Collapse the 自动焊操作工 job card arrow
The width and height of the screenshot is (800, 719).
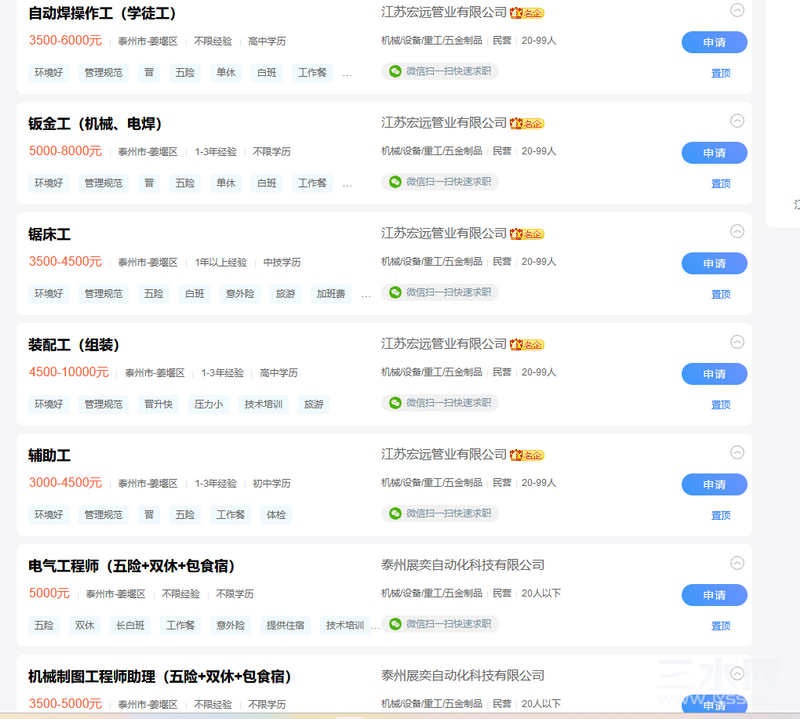pyautogui.click(x=737, y=10)
